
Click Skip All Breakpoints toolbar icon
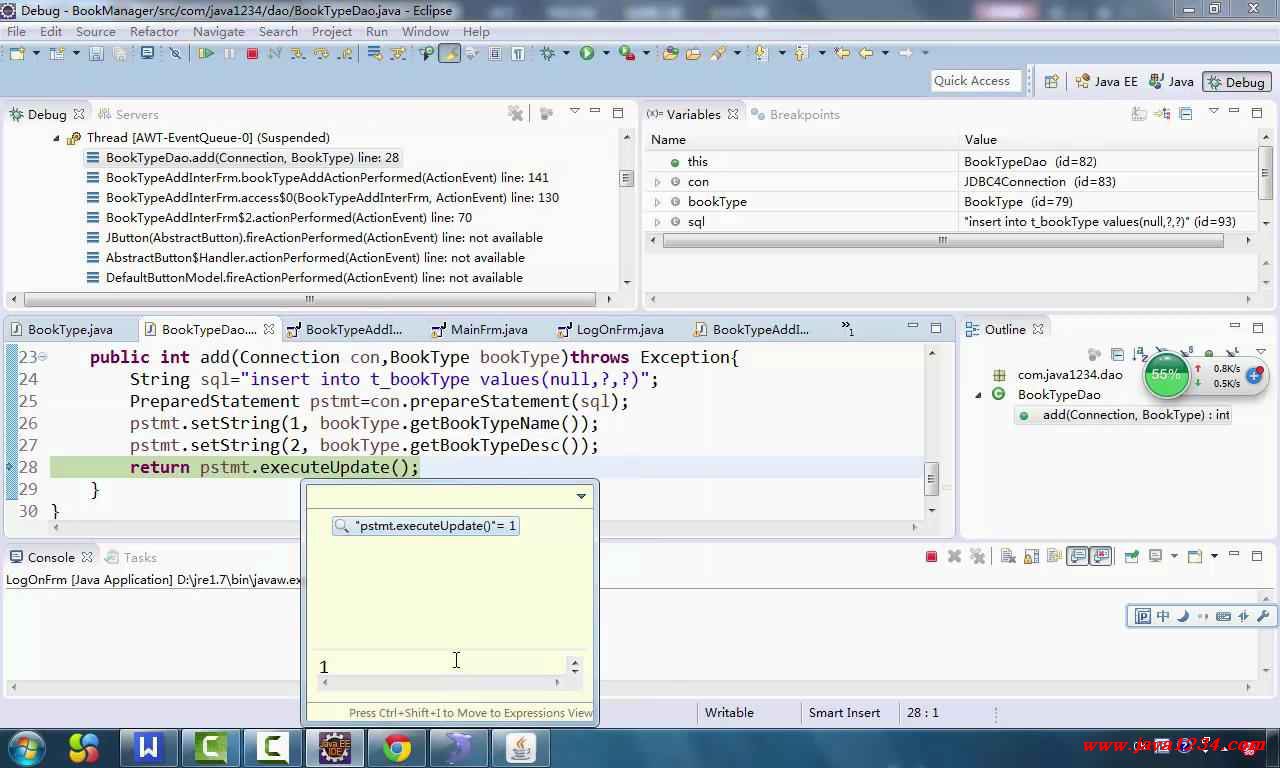pos(175,53)
